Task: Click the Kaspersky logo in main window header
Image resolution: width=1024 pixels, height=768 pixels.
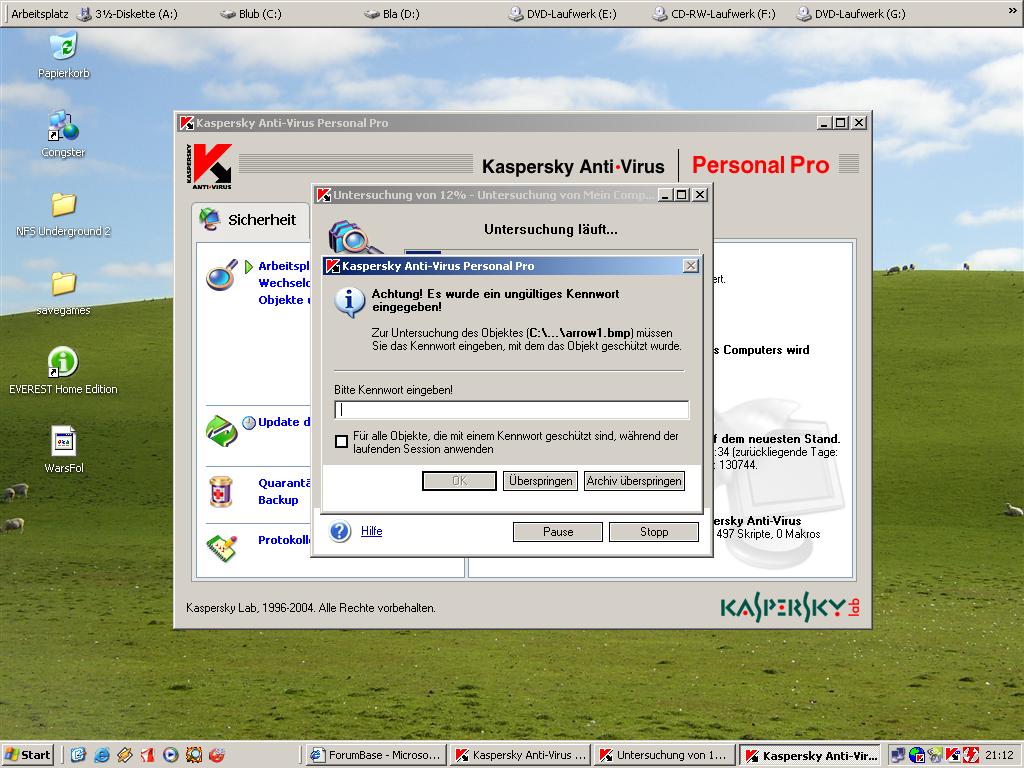Action: click(209, 166)
